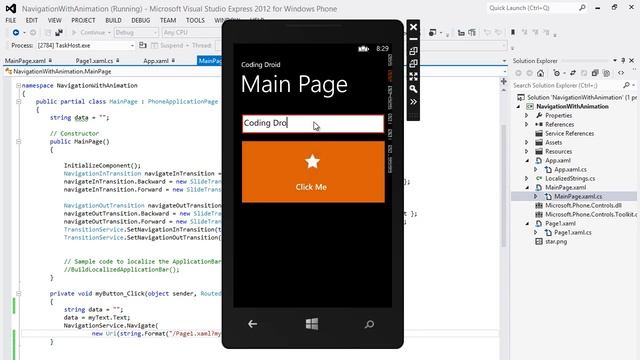
Task: Open emulator zoom magnifier tool
Action: pyautogui.click(x=413, y=89)
